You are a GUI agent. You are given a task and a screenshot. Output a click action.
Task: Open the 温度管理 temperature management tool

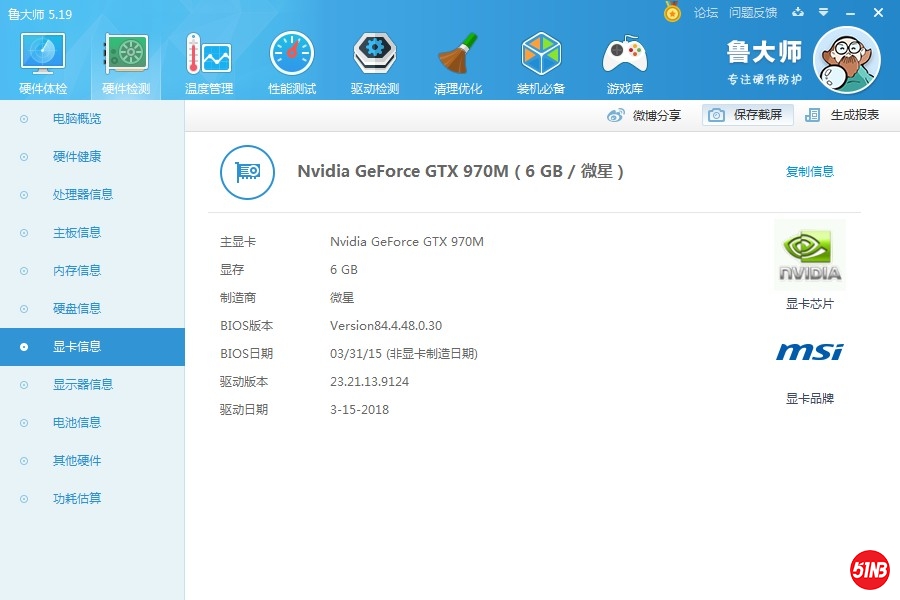coord(207,60)
